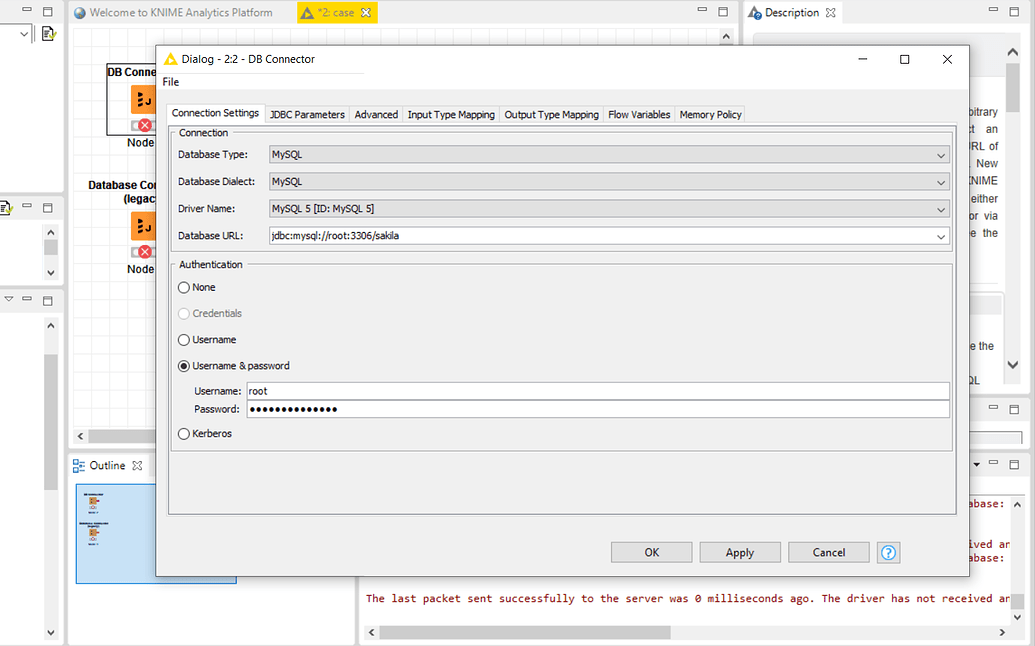Click the KNIME warning icon in the dialog title bar
1035x646 pixels.
point(170,59)
